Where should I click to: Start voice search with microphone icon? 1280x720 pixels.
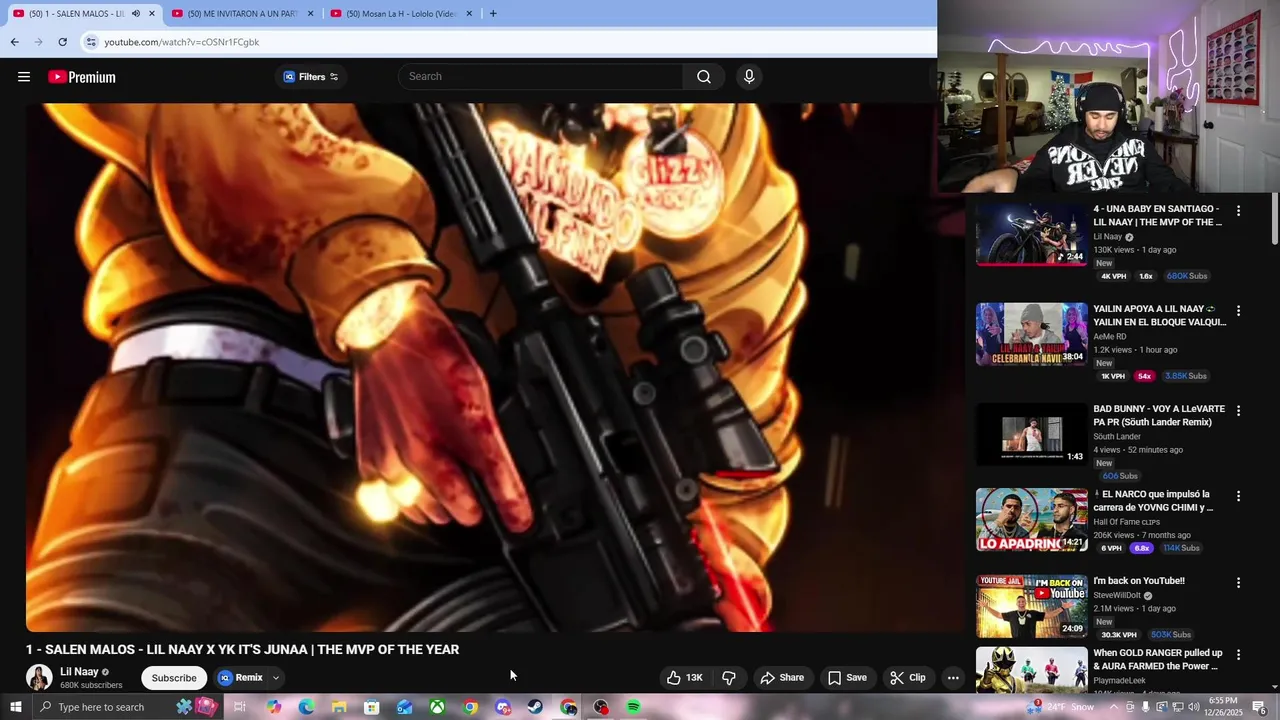click(749, 77)
